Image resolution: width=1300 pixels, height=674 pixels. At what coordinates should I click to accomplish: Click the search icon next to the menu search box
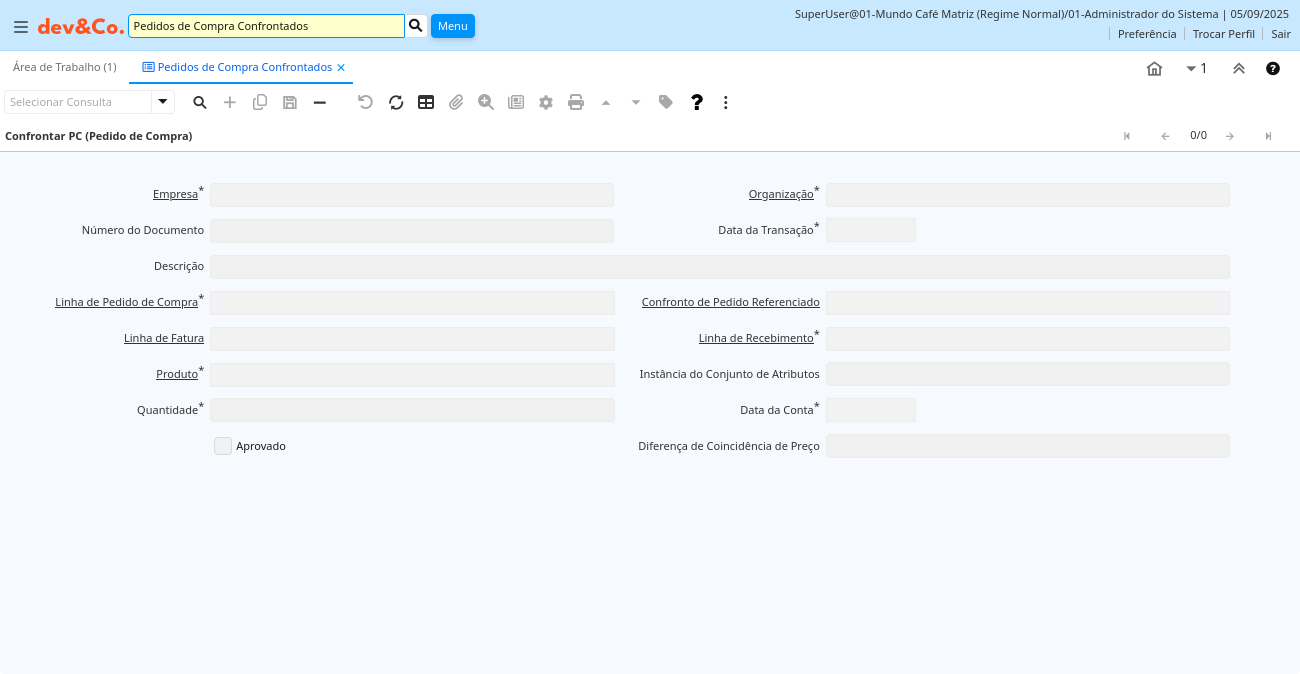416,26
